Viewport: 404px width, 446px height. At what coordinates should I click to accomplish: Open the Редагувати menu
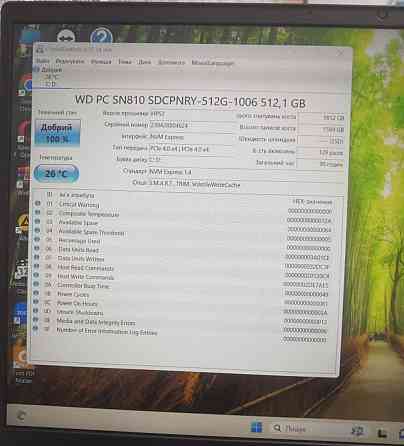70,61
